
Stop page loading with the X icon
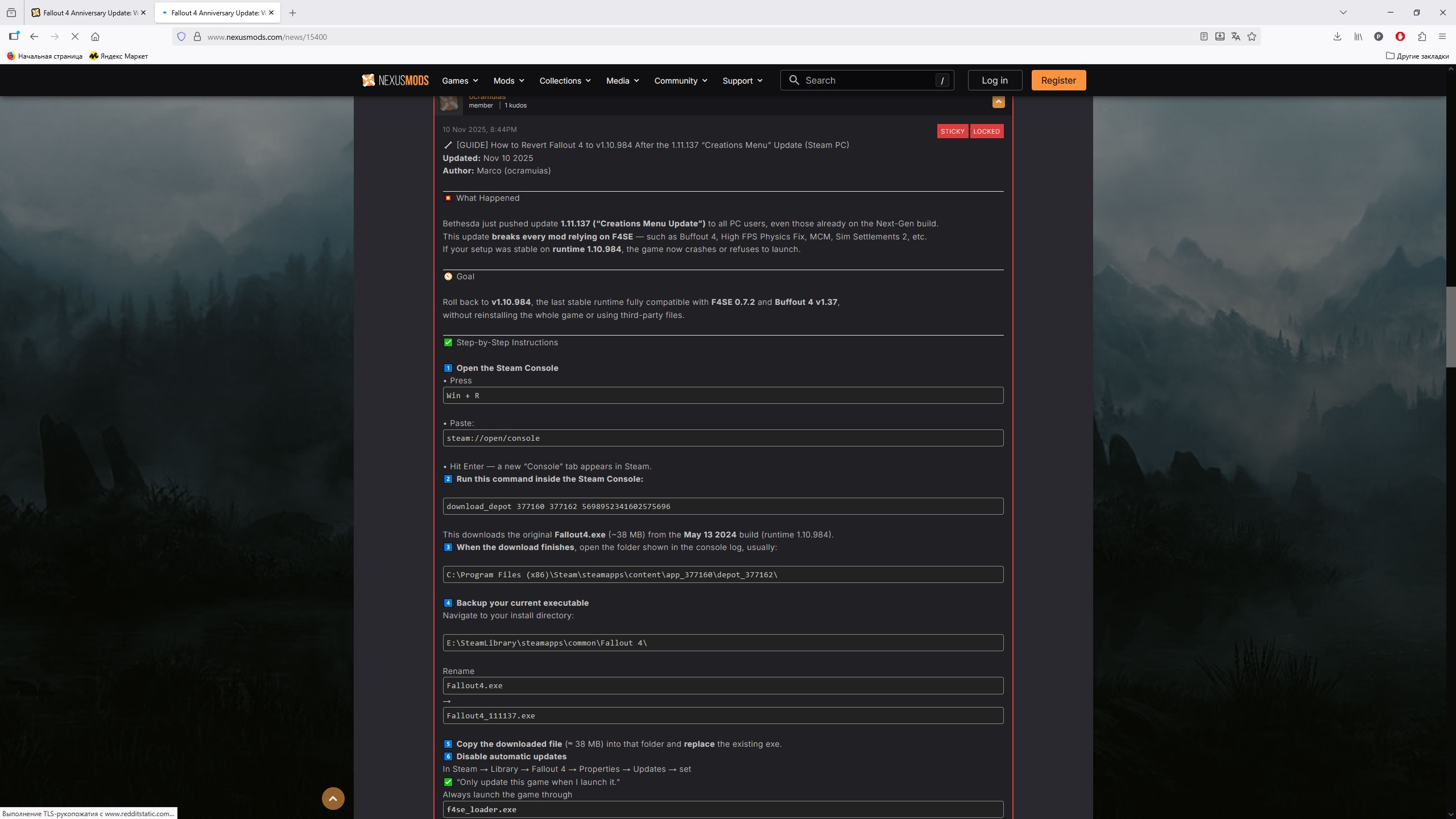point(75,37)
